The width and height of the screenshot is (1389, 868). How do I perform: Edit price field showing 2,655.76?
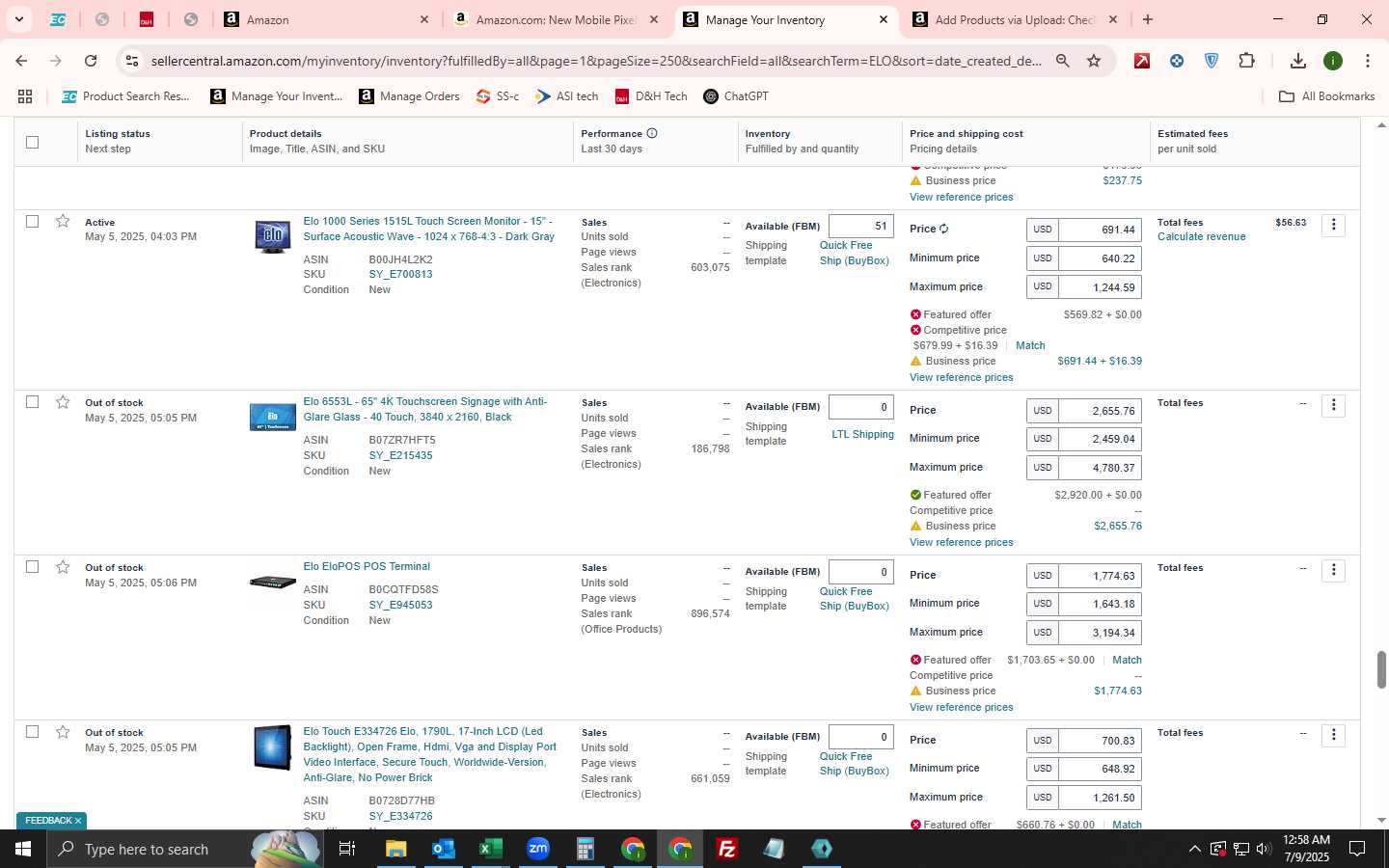1099,411
